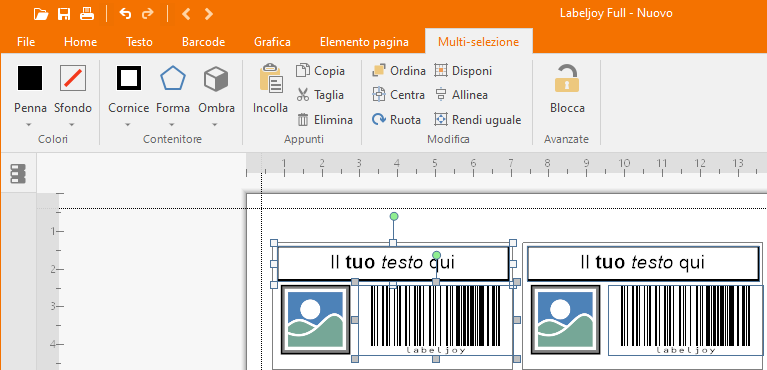Image resolution: width=767 pixels, height=370 pixels.
Task: Expand the Forma dropdown arrow
Action: click(172, 125)
